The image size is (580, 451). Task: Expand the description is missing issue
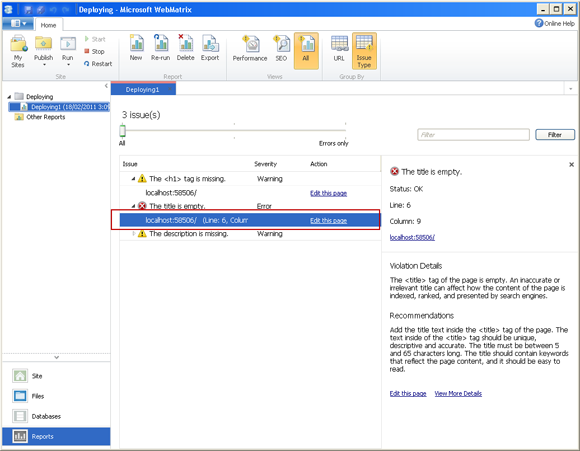(134, 234)
